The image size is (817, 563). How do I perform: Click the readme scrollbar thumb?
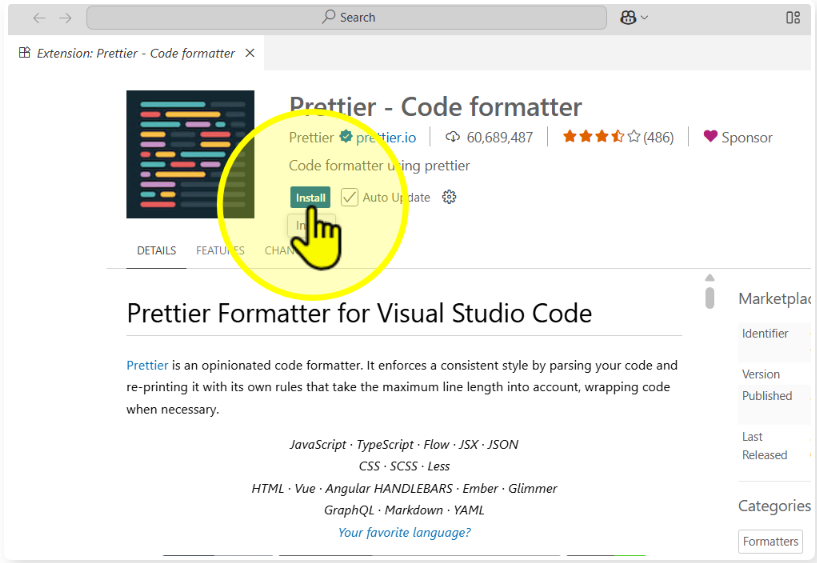(710, 298)
